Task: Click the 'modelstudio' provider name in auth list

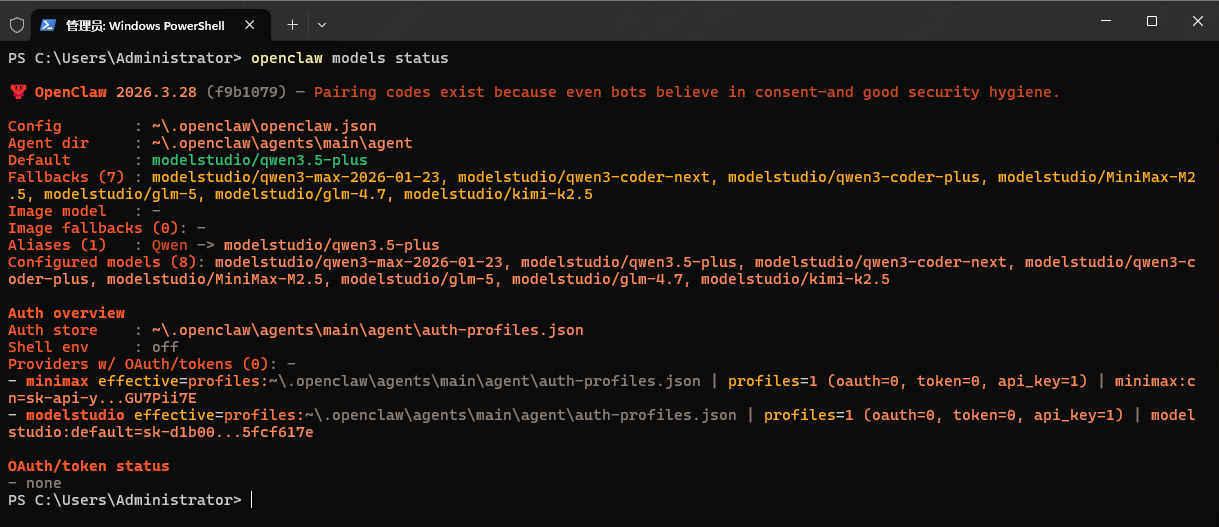Action: tap(75, 415)
